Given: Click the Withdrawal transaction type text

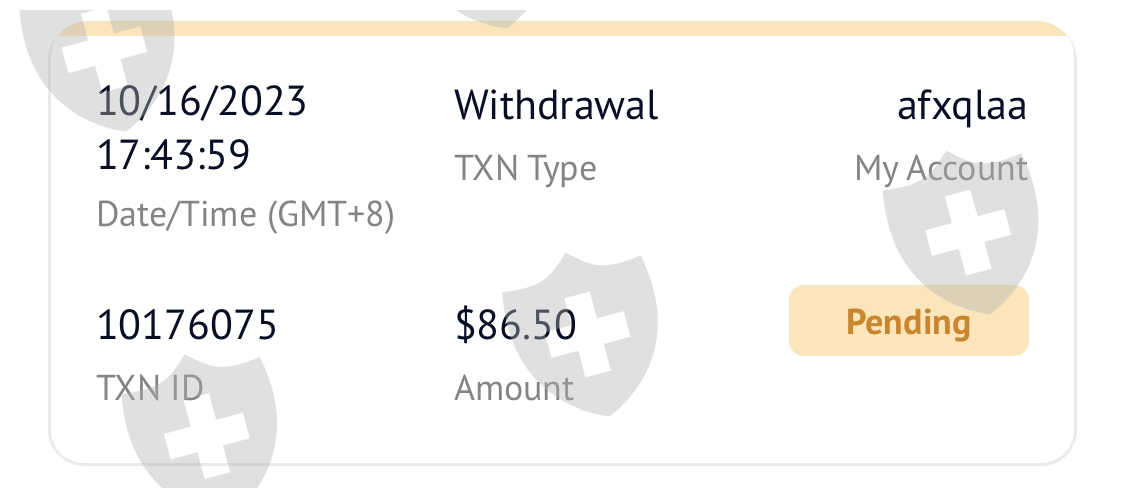Looking at the screenshot, I should (x=556, y=105).
